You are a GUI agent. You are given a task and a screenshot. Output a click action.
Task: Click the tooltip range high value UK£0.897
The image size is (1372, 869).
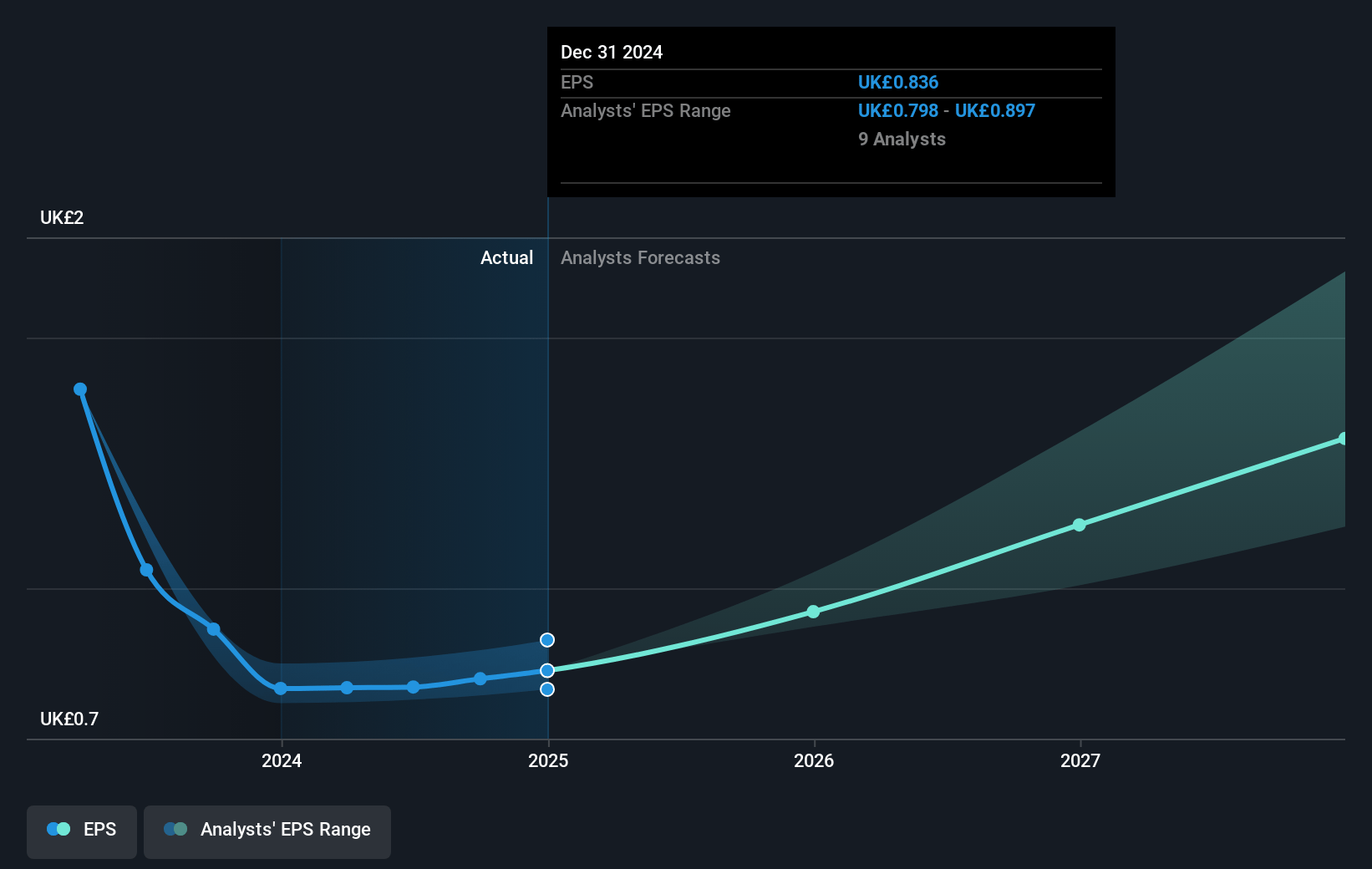pyautogui.click(x=995, y=111)
